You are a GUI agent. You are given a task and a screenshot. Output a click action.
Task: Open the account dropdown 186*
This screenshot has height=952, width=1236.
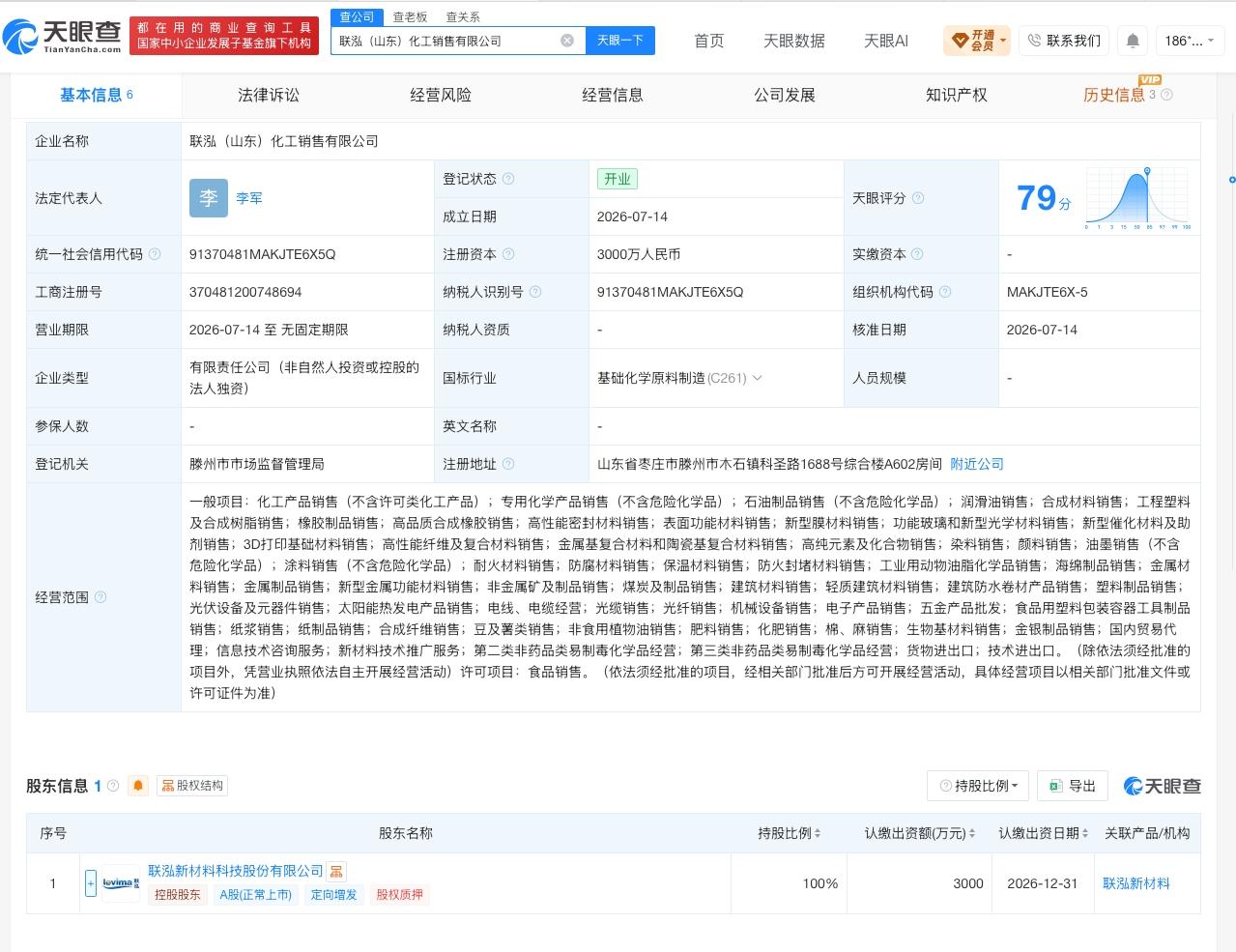(x=1190, y=41)
